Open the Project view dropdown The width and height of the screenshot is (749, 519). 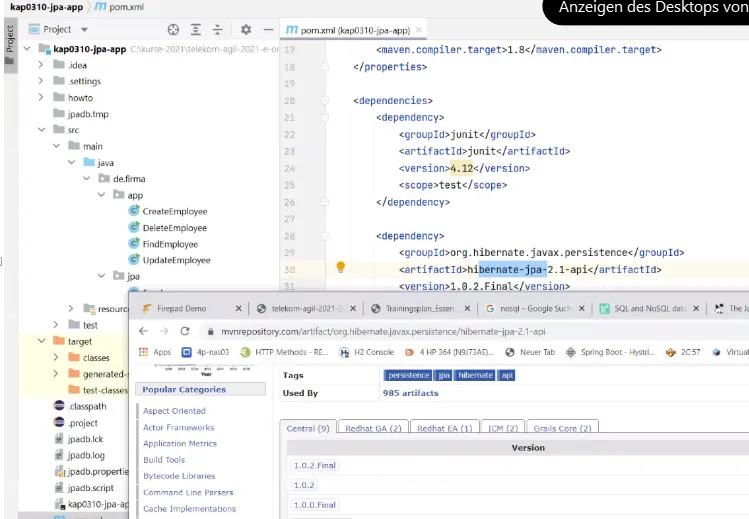[x=84, y=30]
